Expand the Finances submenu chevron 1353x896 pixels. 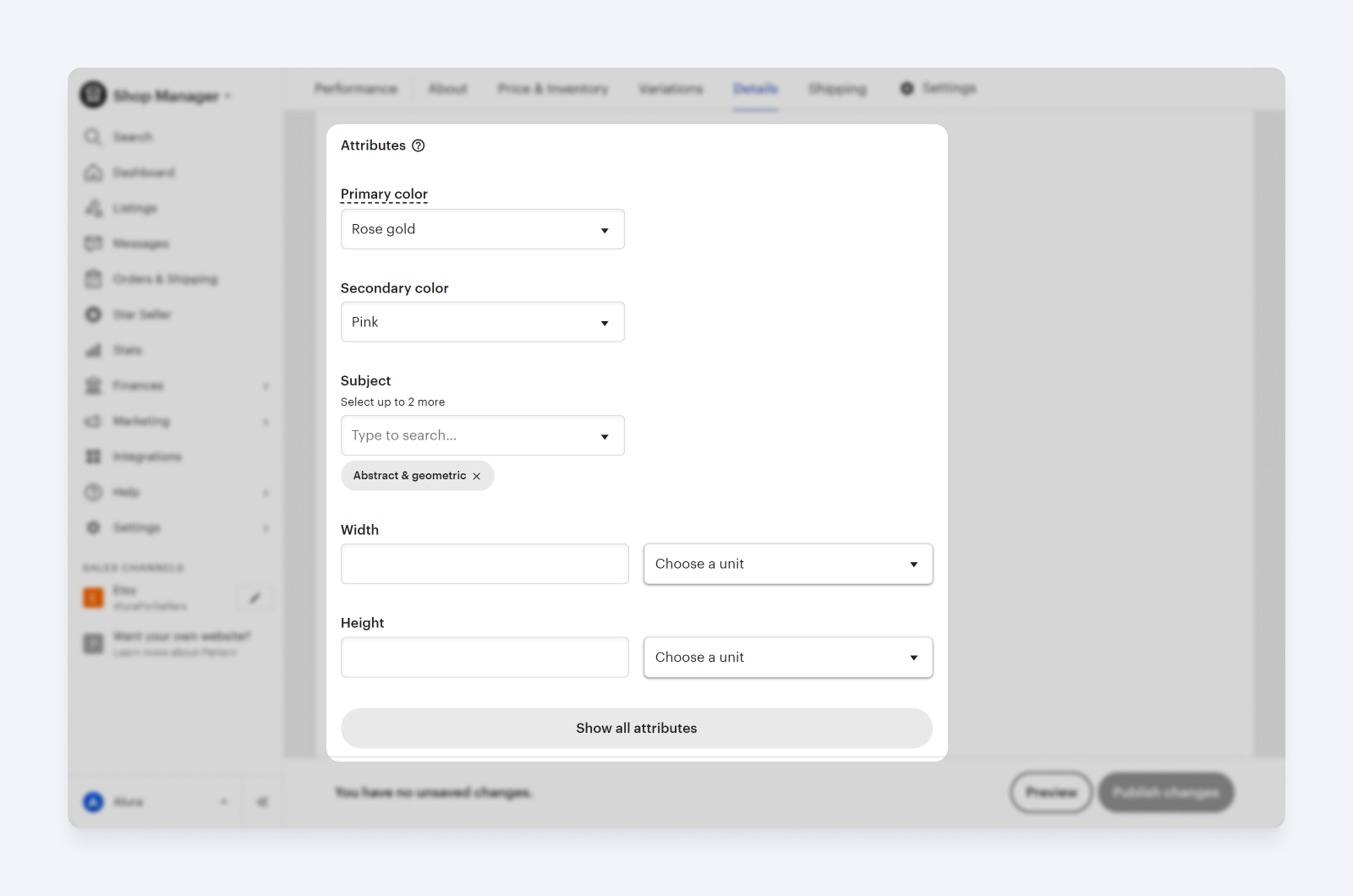[266, 386]
